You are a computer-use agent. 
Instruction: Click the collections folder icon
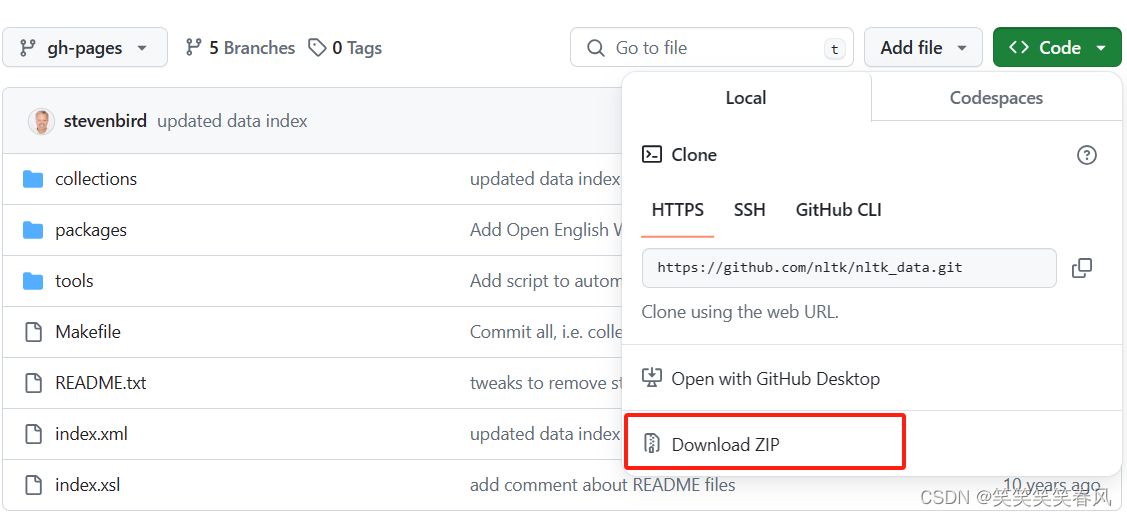click(x=33, y=179)
